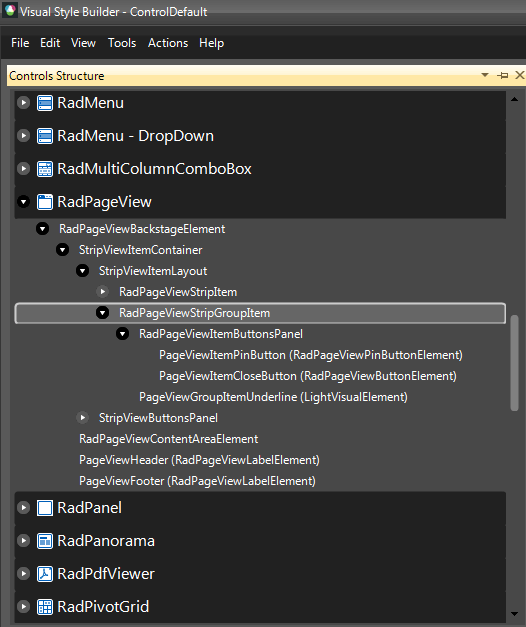Click the RadMenu control icon
The height and width of the screenshot is (627, 526).
(x=45, y=103)
